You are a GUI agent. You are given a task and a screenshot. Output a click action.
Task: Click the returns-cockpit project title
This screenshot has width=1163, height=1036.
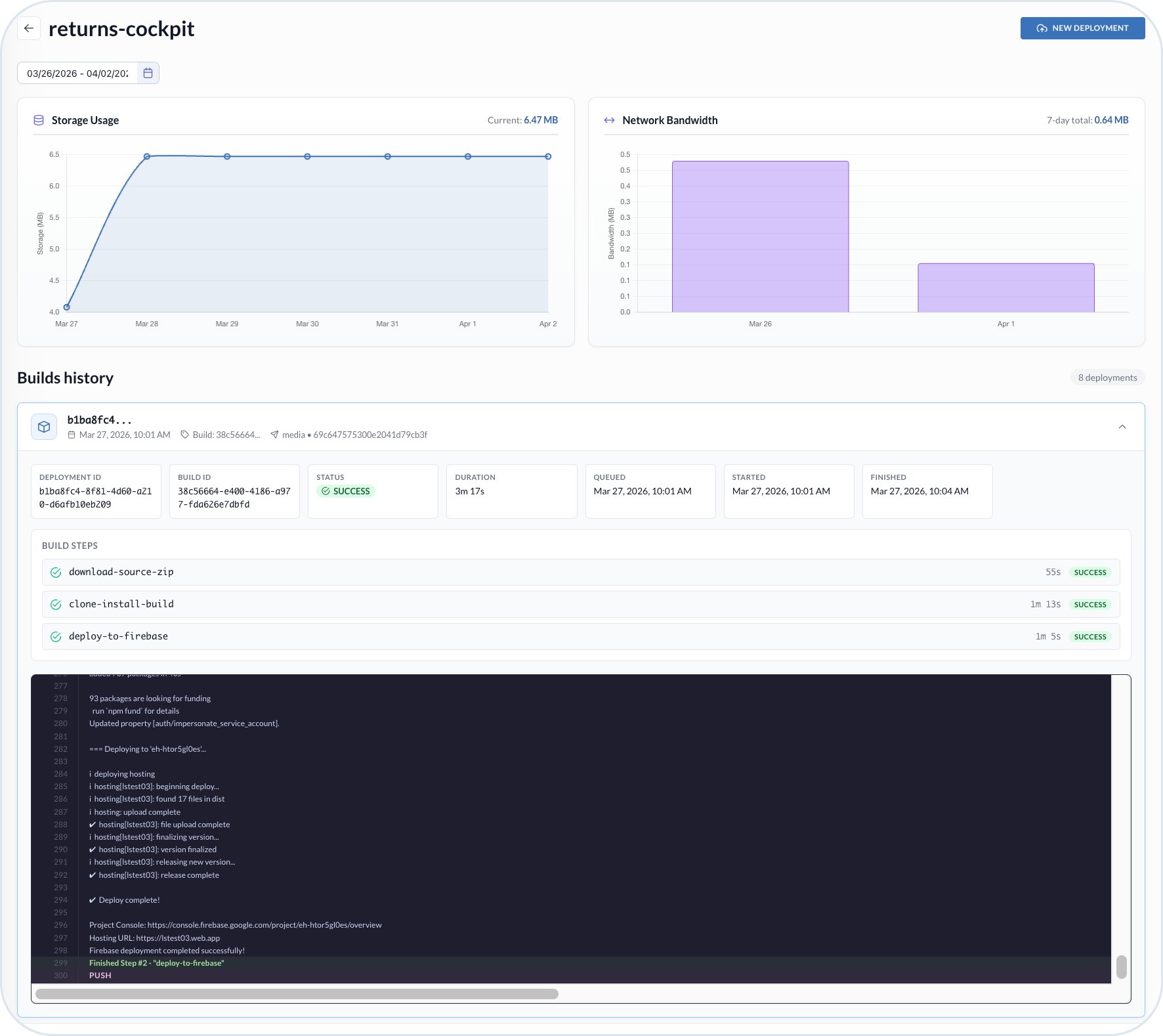pos(121,29)
